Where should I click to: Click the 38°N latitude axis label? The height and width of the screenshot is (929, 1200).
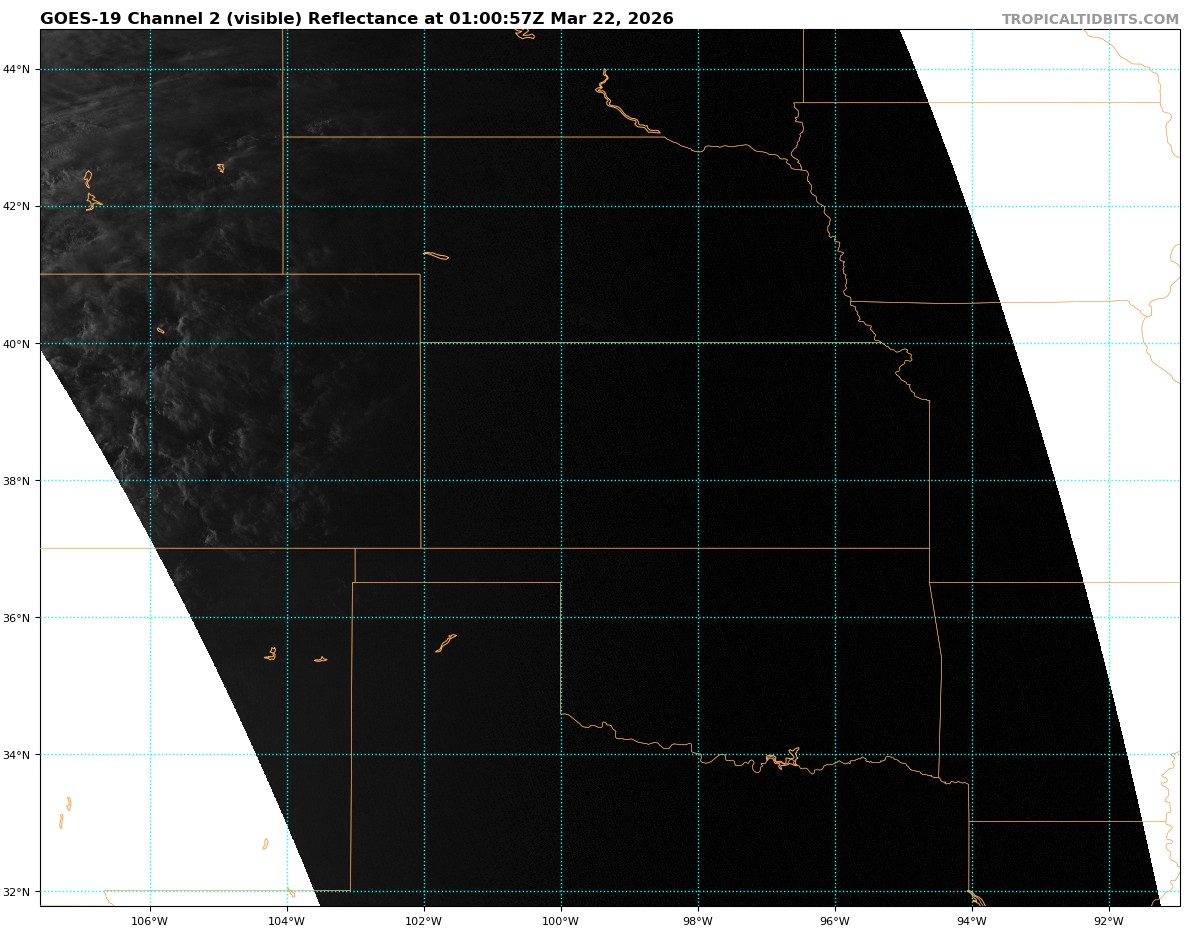click(x=16, y=480)
